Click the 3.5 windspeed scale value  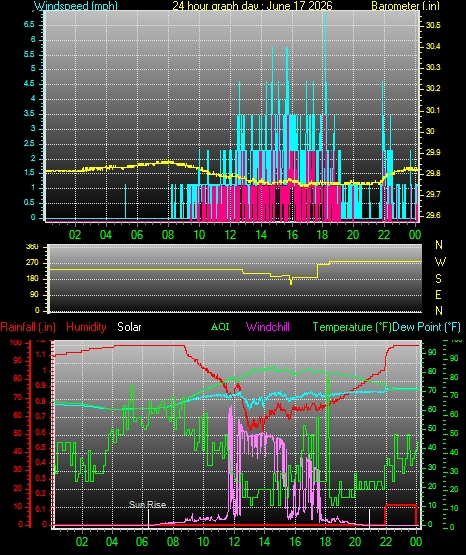(x=29, y=113)
